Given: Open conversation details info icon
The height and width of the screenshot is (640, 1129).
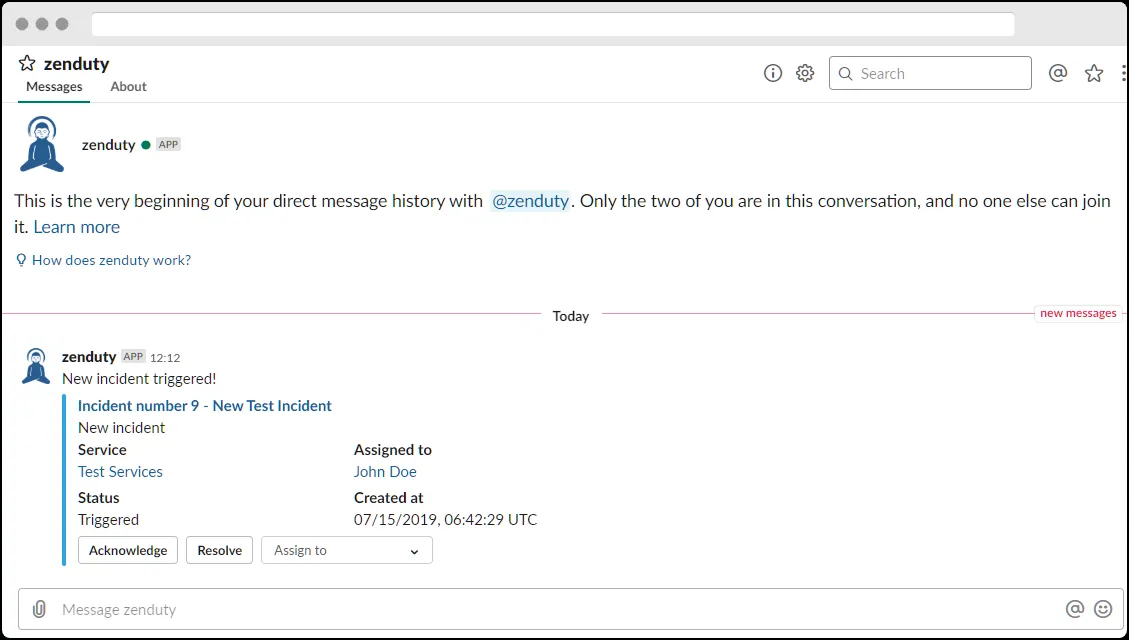Looking at the screenshot, I should coord(773,73).
